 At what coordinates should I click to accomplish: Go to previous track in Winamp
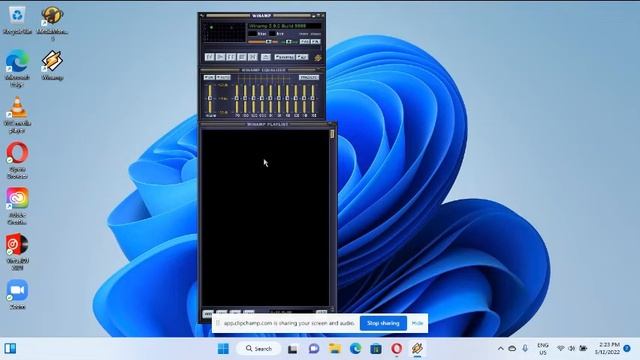(x=209, y=57)
